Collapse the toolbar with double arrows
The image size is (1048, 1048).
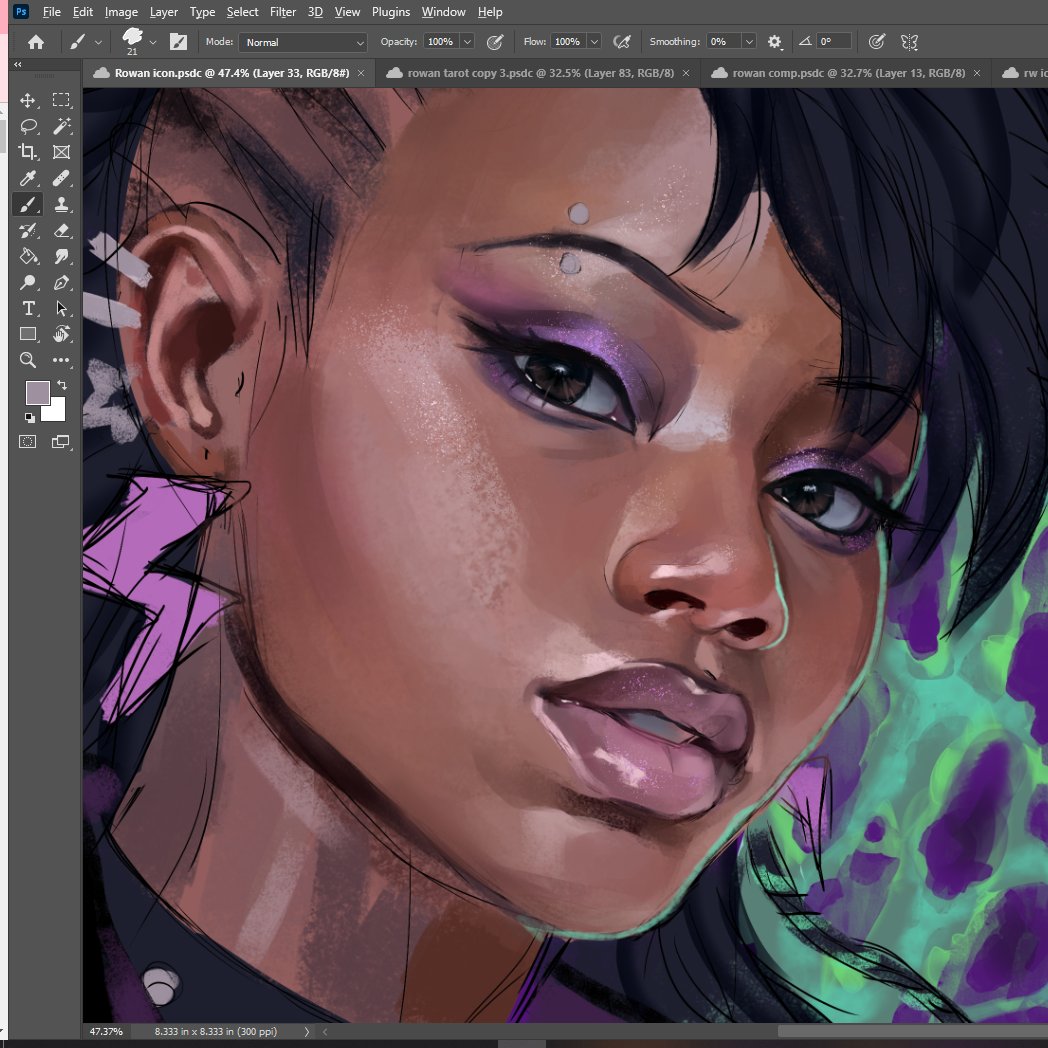click(17, 64)
